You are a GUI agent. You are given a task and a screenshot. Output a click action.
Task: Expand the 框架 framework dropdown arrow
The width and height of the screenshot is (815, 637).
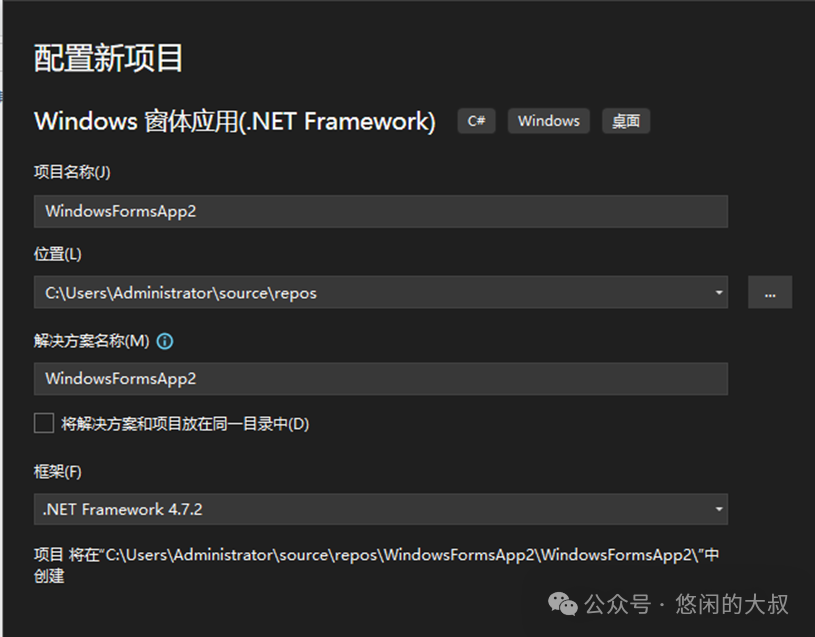point(718,509)
